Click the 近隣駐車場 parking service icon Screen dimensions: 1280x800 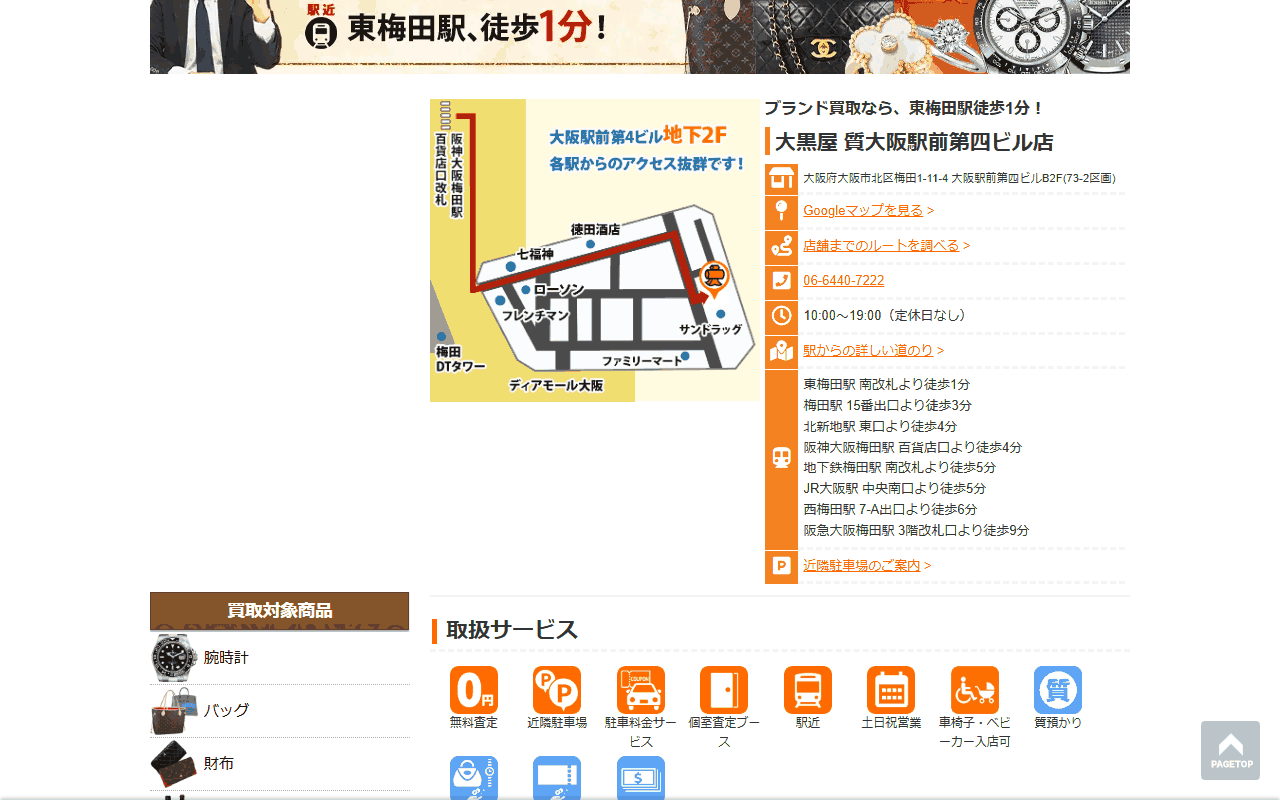[x=557, y=690]
